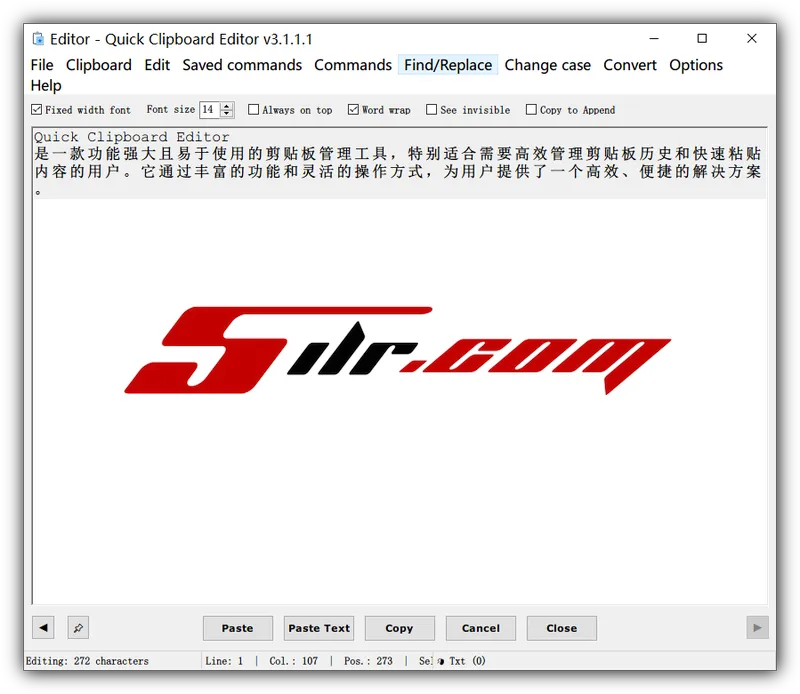
Task: Decrease font size with down stepper arrow
Action: (227, 113)
